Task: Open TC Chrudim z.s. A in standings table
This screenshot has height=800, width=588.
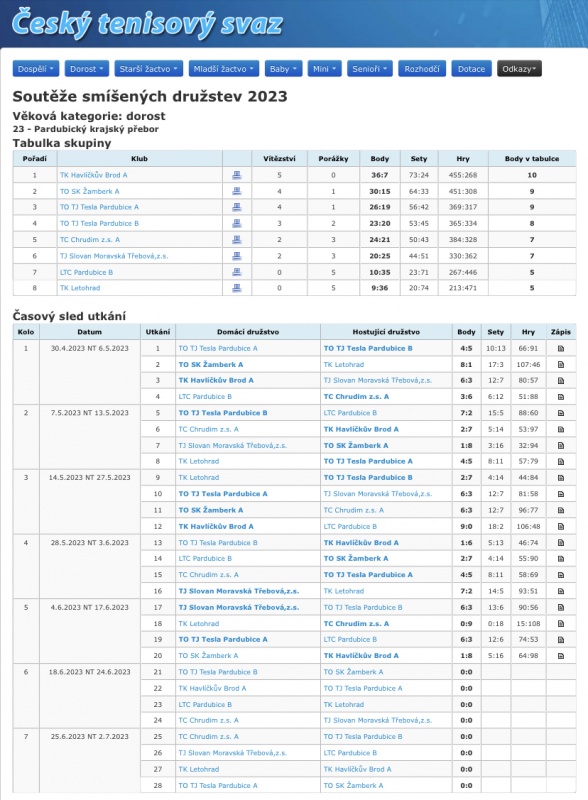Action: pos(90,240)
